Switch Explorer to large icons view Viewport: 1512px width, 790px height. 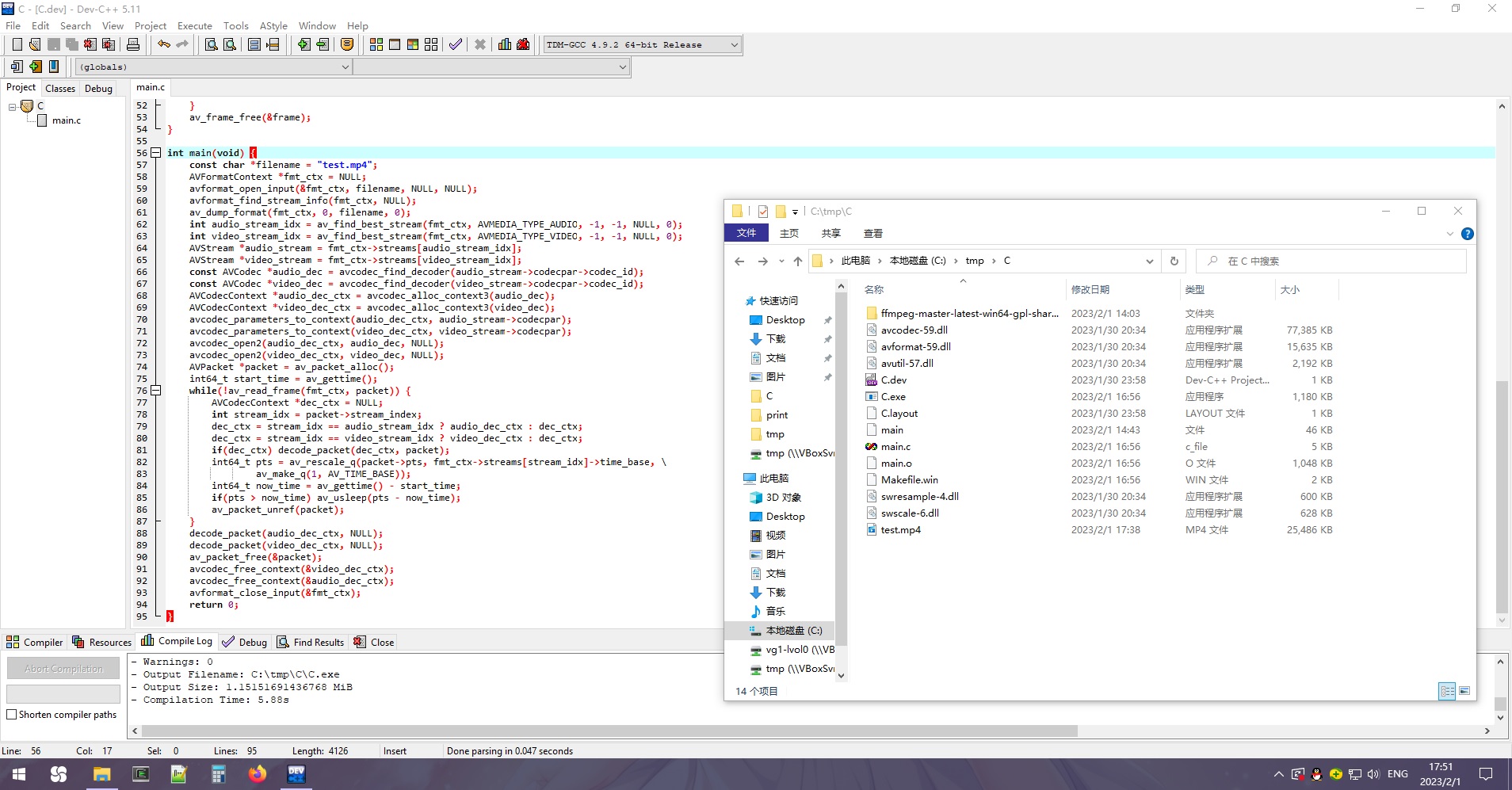click(1464, 691)
